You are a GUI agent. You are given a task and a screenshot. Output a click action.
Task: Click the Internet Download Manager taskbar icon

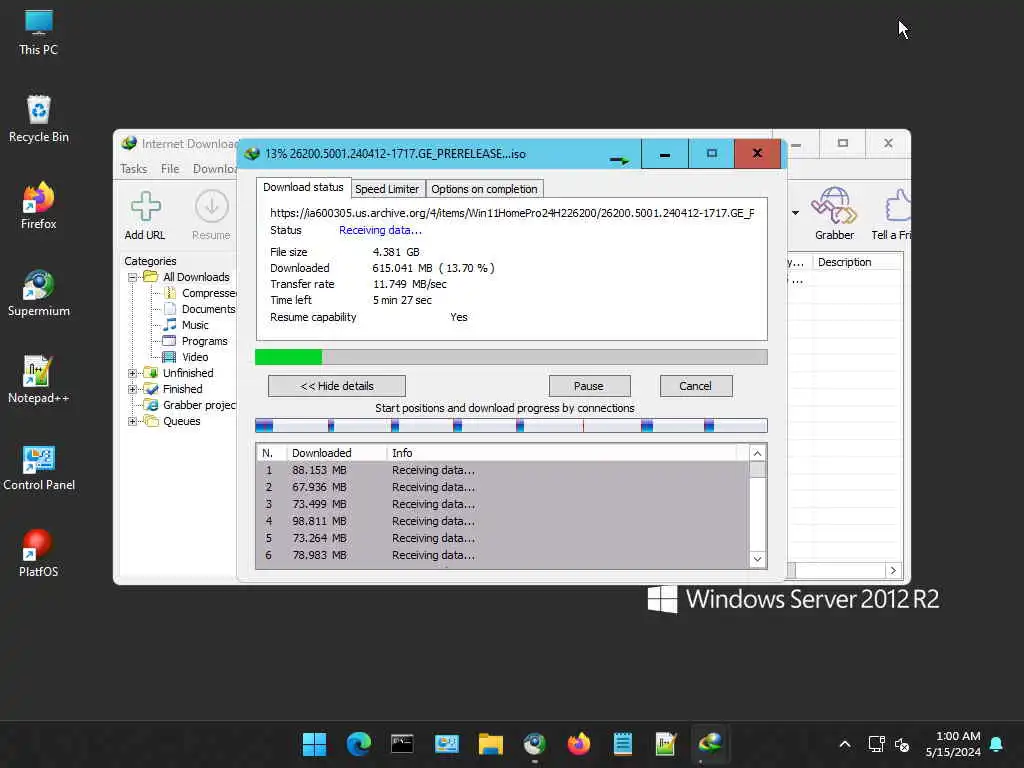(x=710, y=744)
